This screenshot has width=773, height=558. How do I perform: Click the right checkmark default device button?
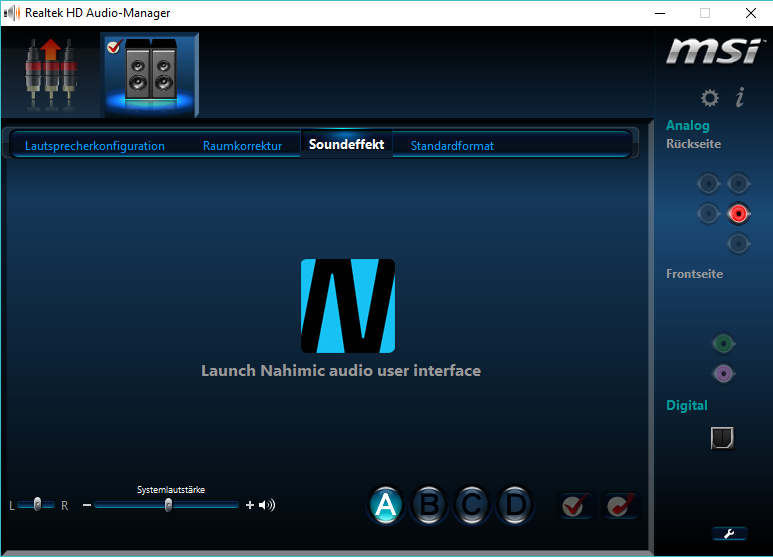[x=621, y=505]
